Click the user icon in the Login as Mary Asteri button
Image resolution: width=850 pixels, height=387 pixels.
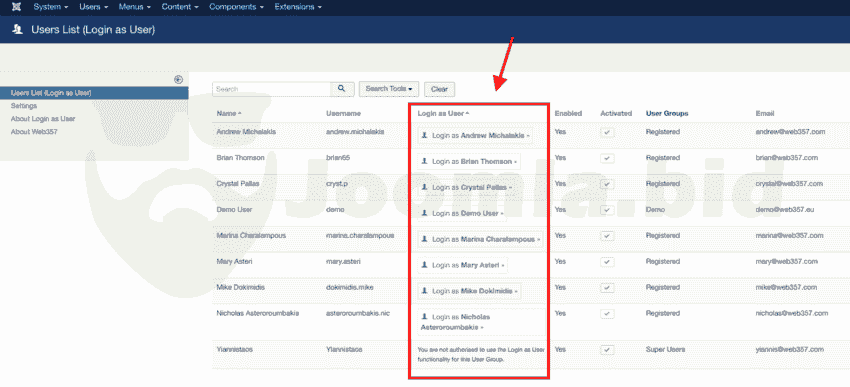coord(425,265)
